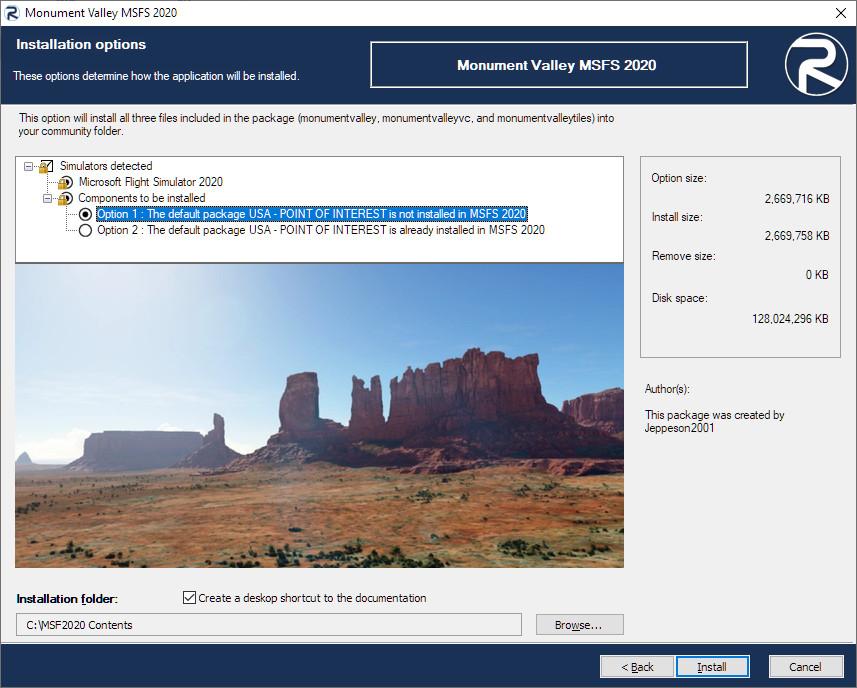Image resolution: width=857 pixels, height=688 pixels.
Task: Click the R logo in the title bar
Action: 11,13
